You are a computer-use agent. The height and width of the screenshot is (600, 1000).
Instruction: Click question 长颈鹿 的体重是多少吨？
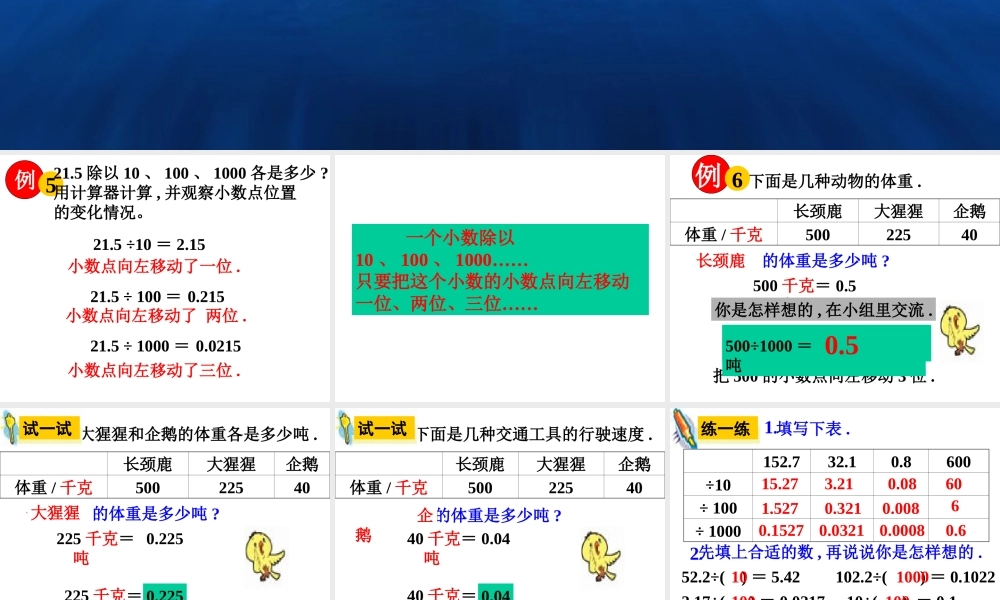click(793, 261)
